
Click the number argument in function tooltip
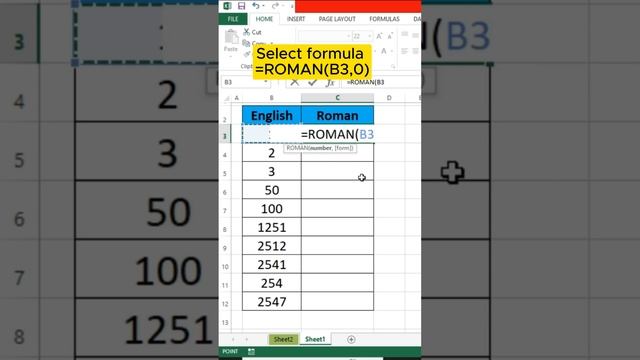(320, 148)
